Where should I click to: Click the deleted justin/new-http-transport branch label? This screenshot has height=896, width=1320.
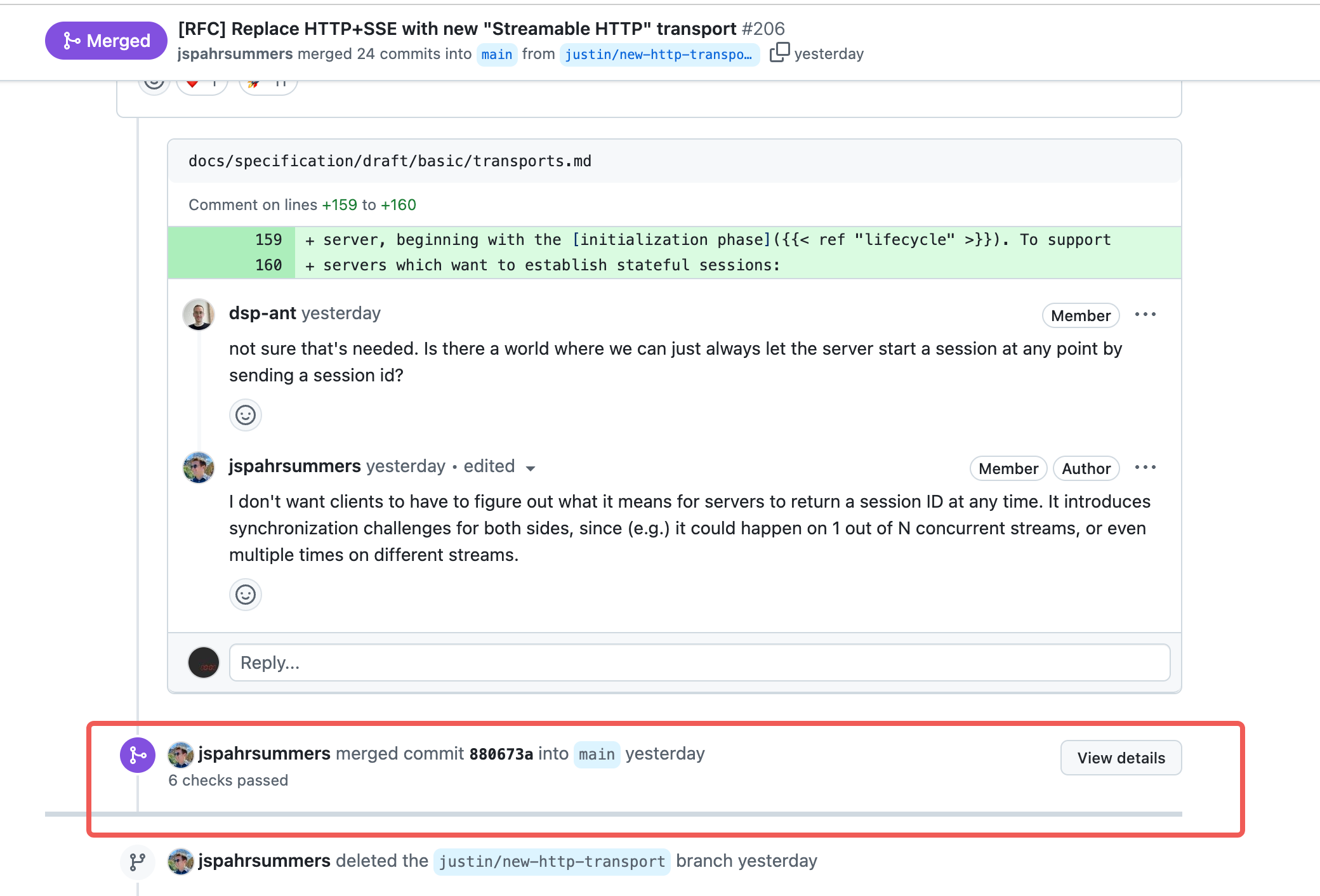pyautogui.click(x=551, y=861)
